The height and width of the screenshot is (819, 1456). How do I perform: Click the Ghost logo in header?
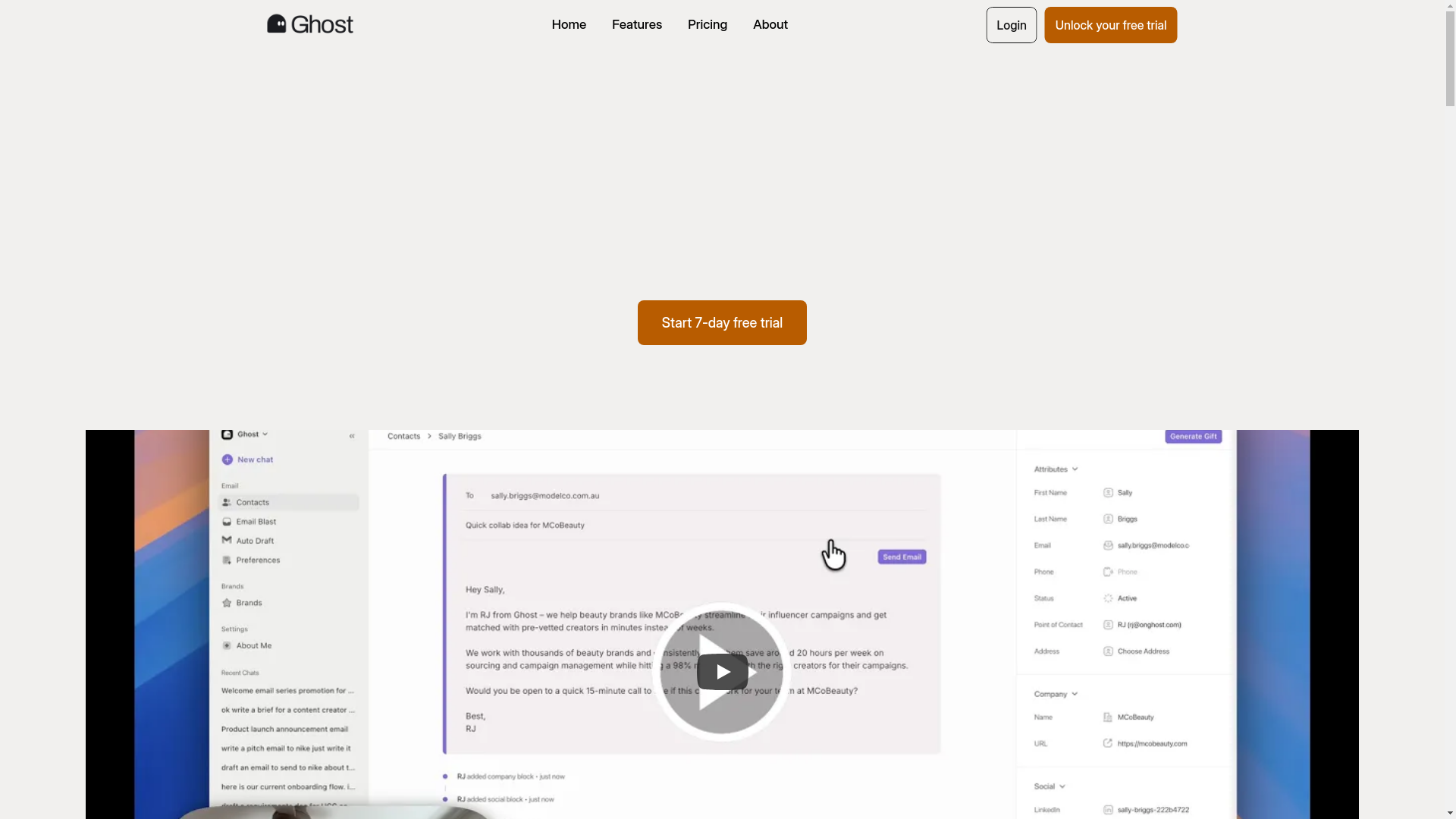tap(309, 24)
